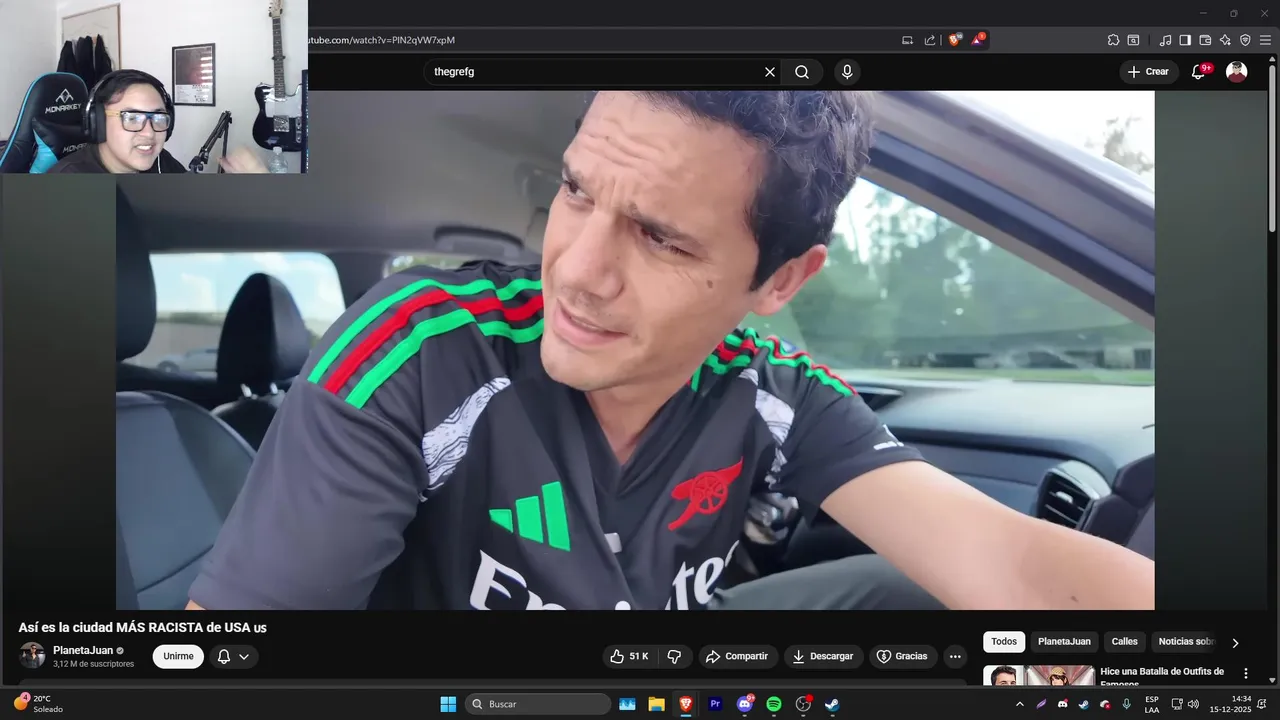1280x720 pixels.
Task: Open the YouTube account avatar menu
Action: (x=1237, y=72)
